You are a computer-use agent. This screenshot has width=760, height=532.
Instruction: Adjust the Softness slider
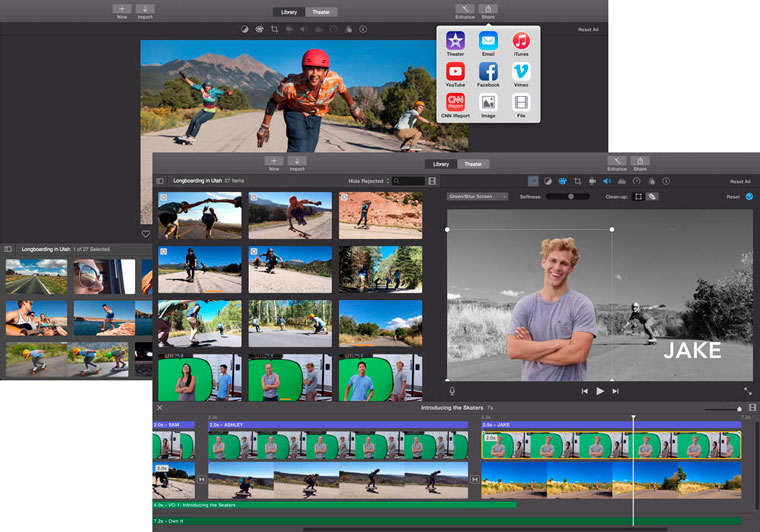pyautogui.click(x=573, y=197)
